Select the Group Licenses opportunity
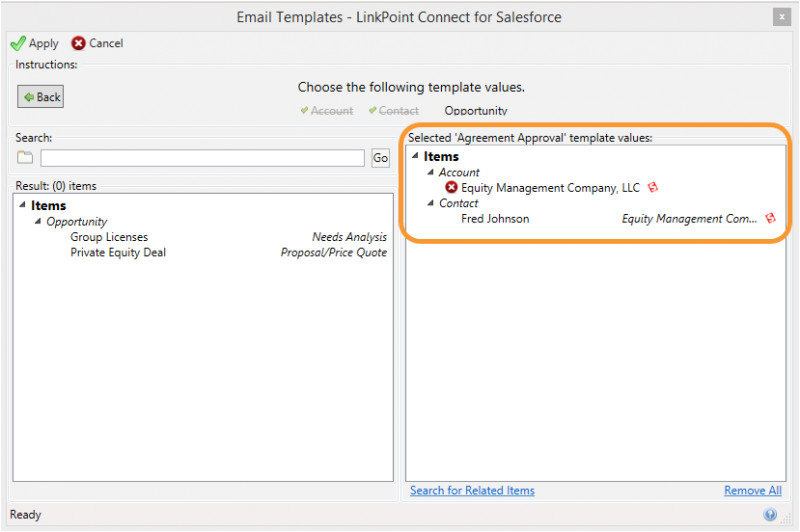This screenshot has width=800, height=532. [x=109, y=237]
